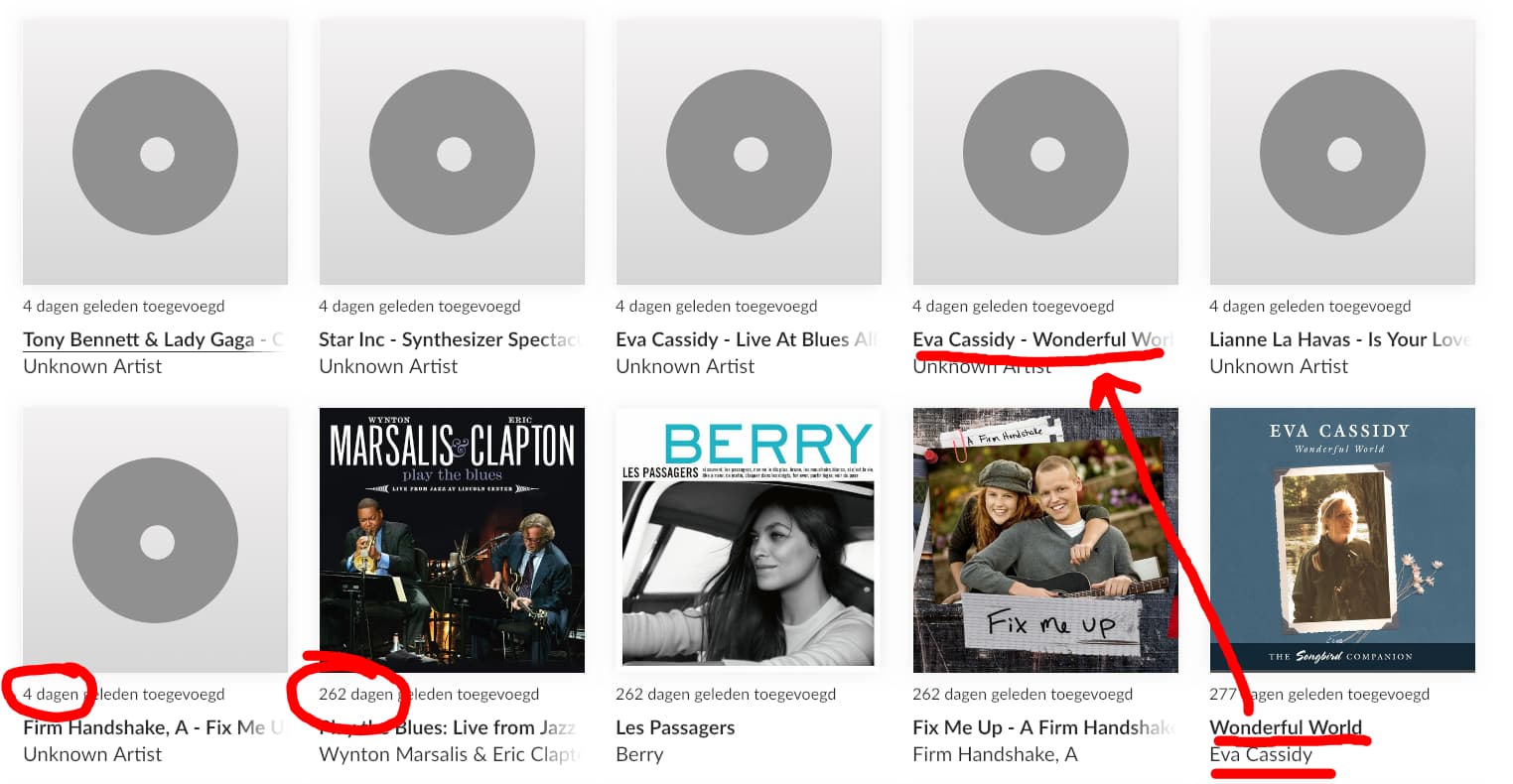Open Eva Cassidy Wonderful World blue cover
This screenshot has width=1513, height=784.
tap(1342, 540)
